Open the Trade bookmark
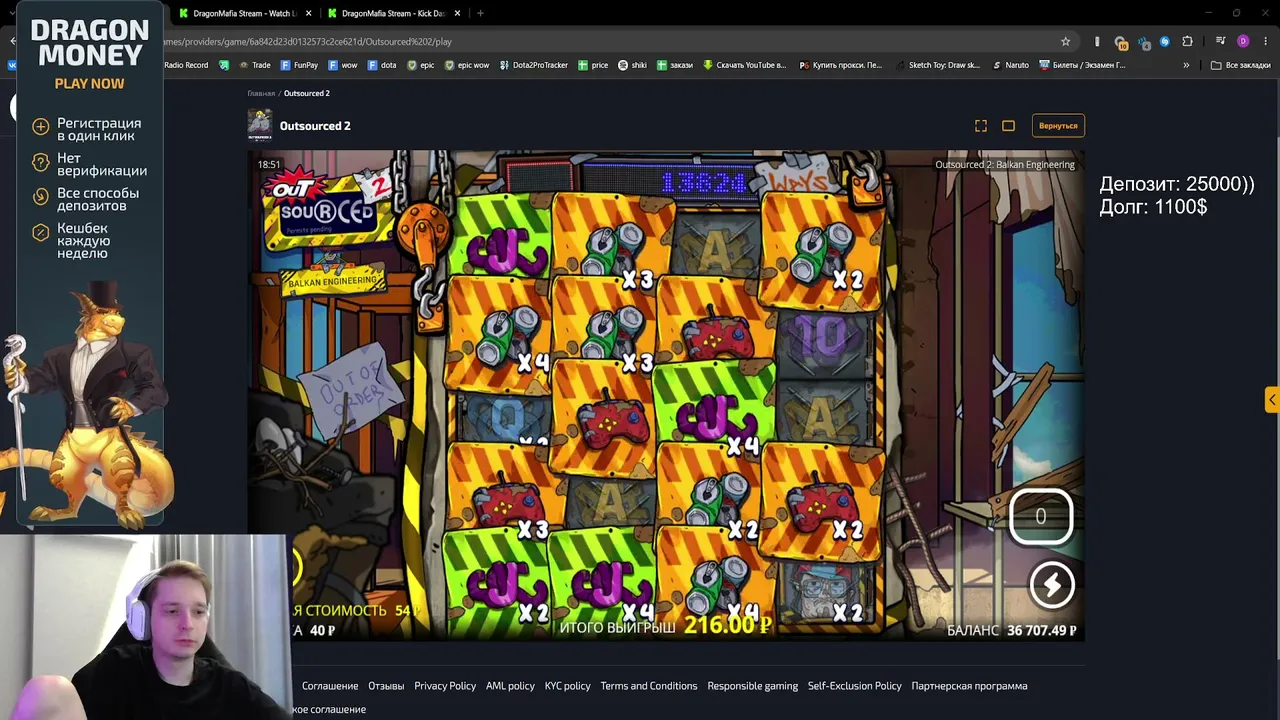Screen dimensions: 1280x720 tap(254, 65)
